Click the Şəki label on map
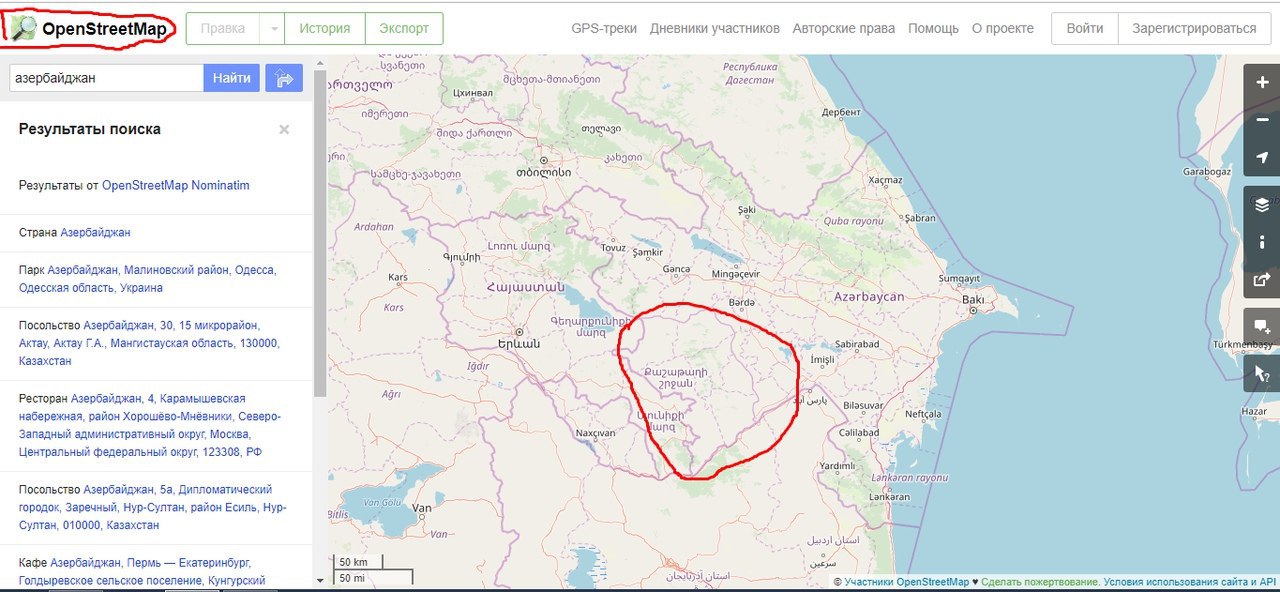1280x592 pixels. click(746, 209)
